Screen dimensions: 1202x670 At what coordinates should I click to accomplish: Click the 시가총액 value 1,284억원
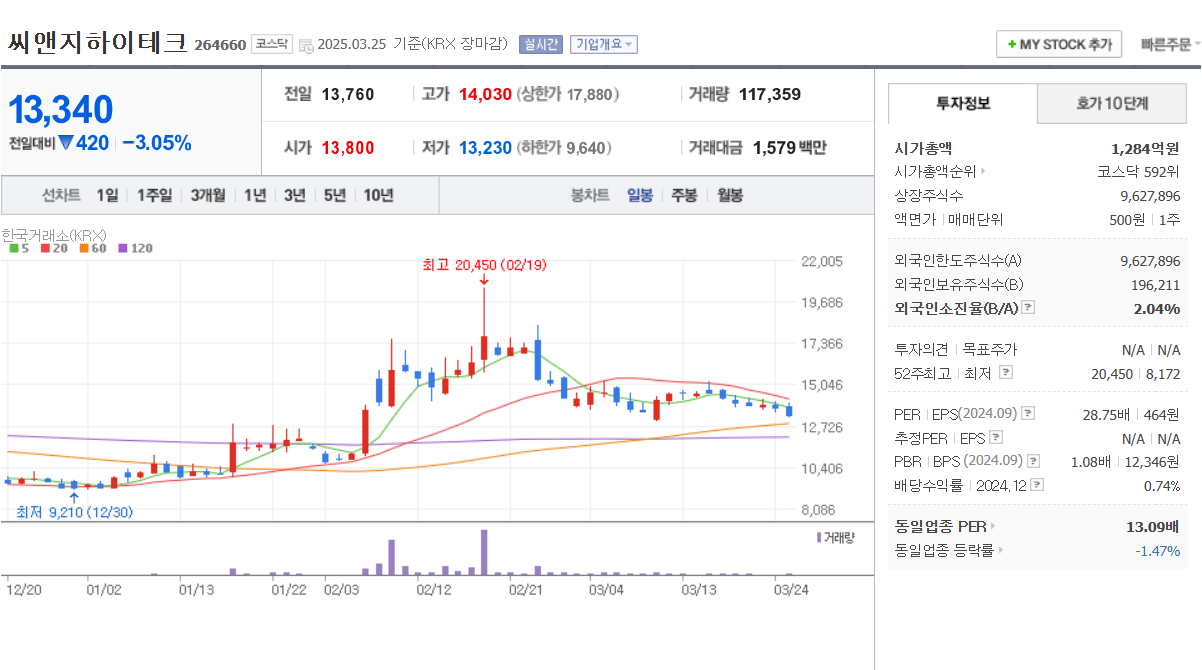tap(1145, 147)
